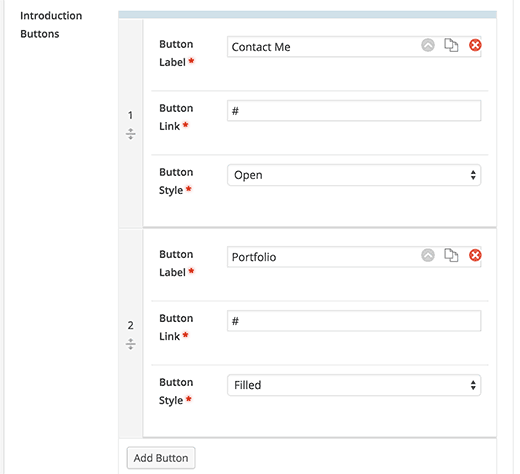Click row number 1
The image size is (520, 474).
tap(130, 115)
